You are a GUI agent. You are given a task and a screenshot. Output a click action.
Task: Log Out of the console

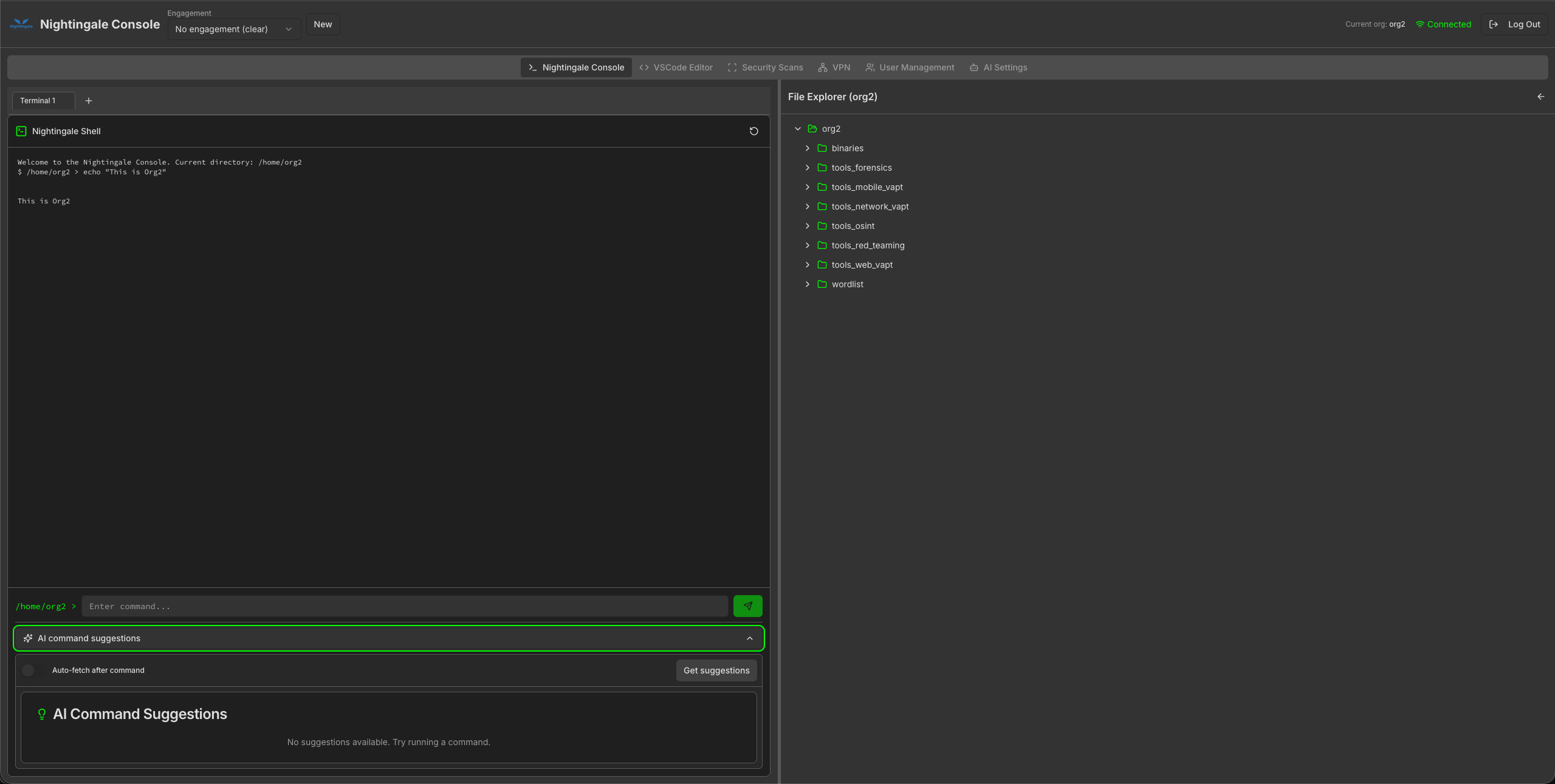point(1514,24)
